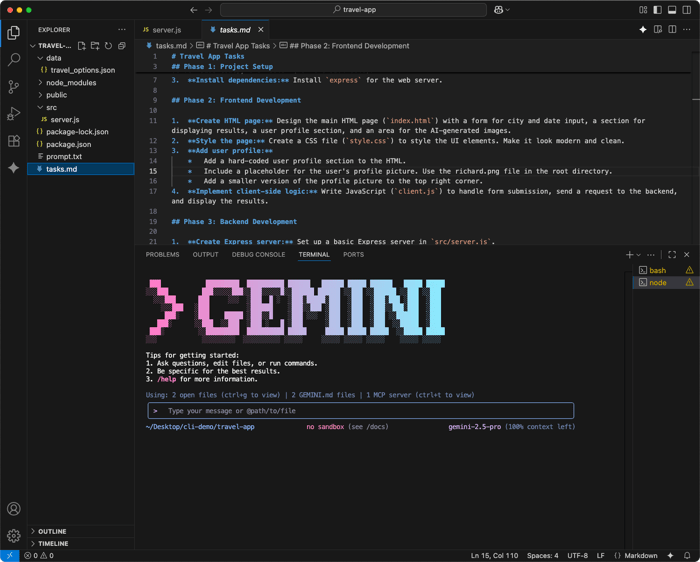The image size is (700, 562).
Task: Click the Markdown language mode in status bar
Action: point(640,555)
